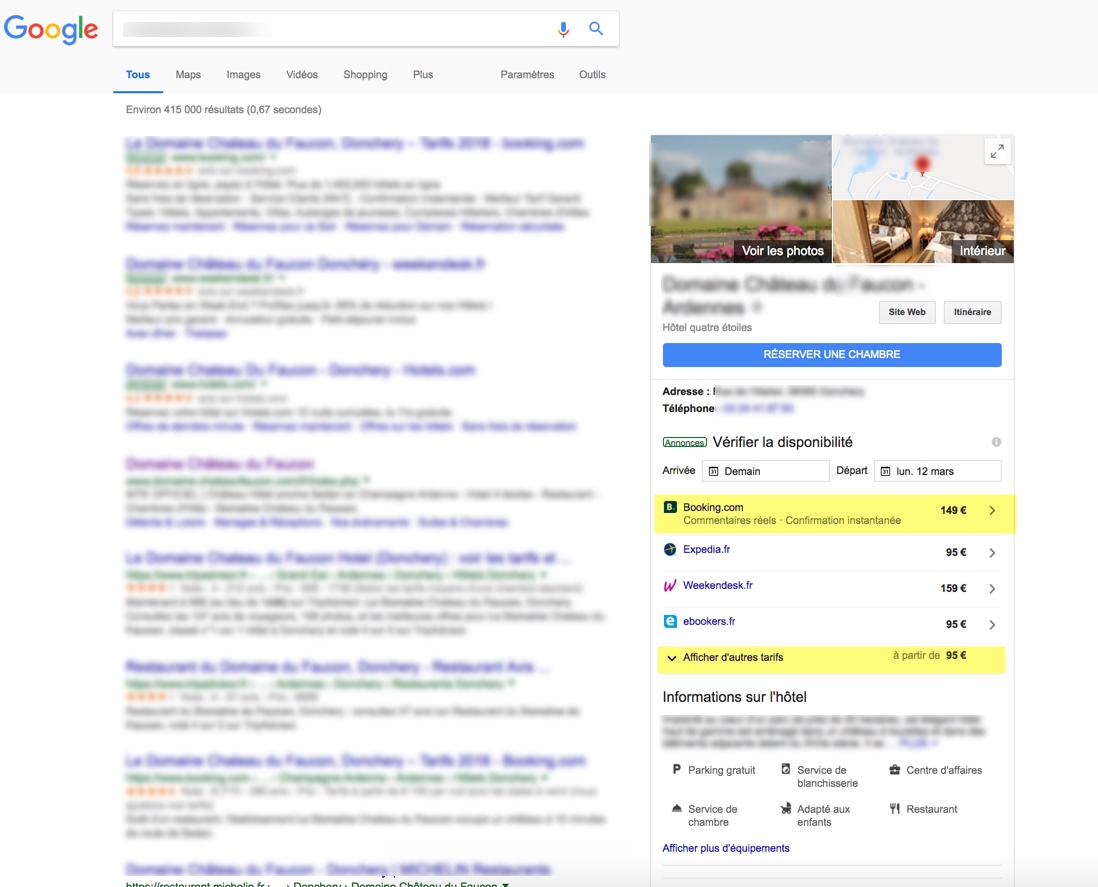Click the map fullscreen expand icon
The image size is (1098, 887).
996,152
